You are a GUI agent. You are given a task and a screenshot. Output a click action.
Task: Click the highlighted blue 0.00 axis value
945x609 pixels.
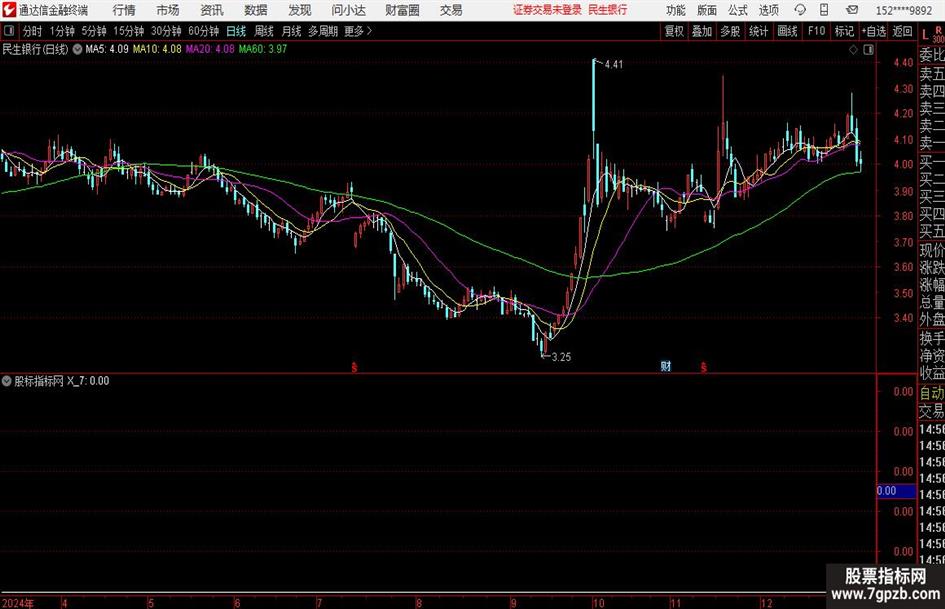tap(896, 491)
